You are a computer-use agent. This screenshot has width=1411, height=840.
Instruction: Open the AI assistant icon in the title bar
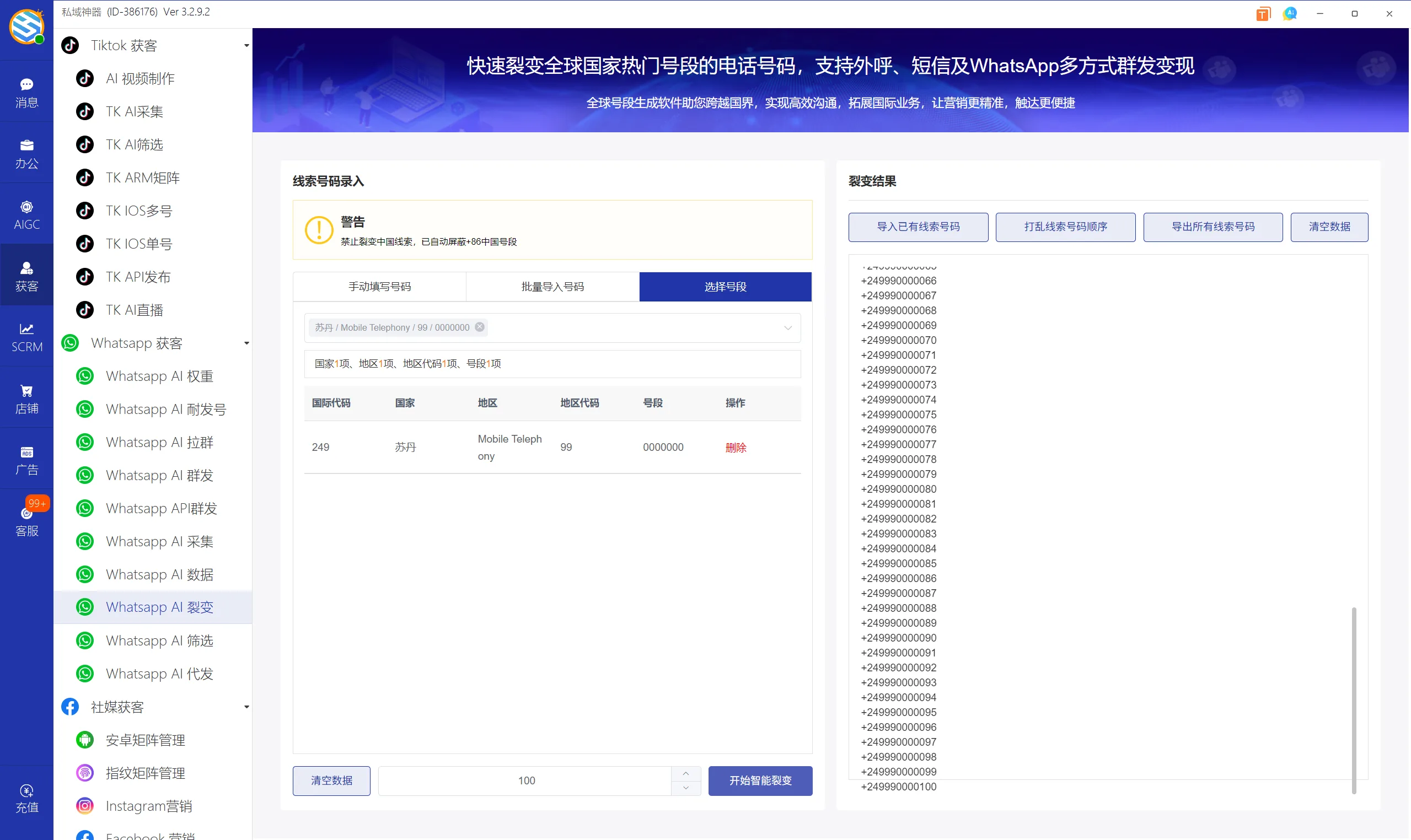tap(1290, 13)
